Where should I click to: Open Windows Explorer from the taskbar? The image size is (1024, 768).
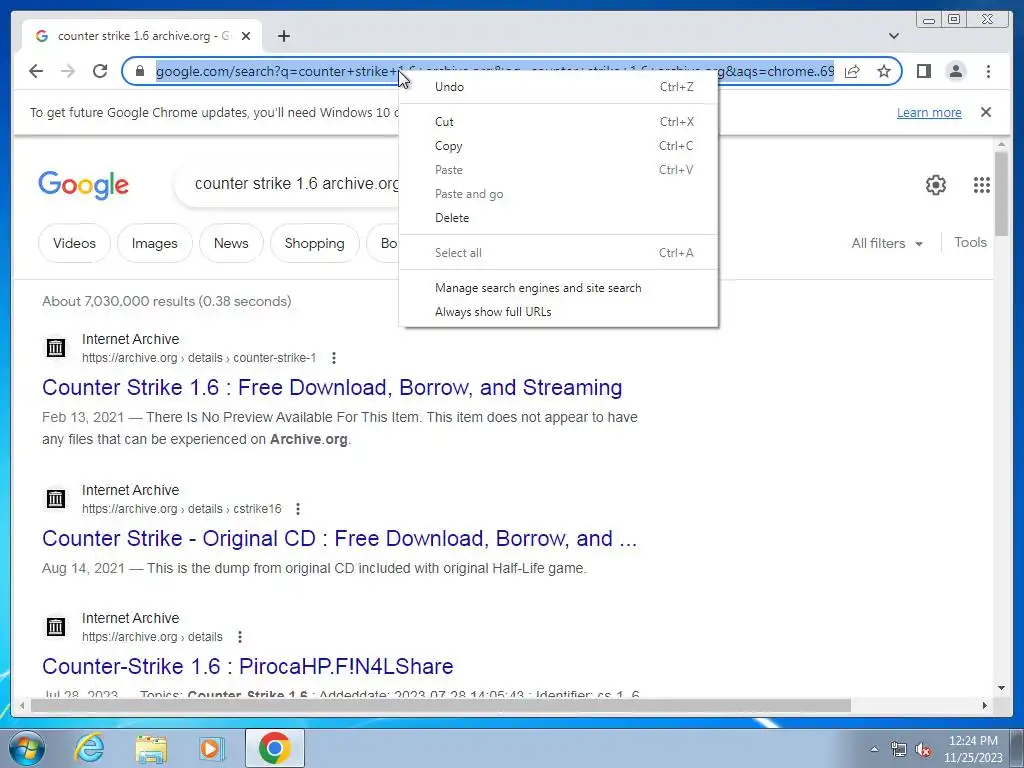151,748
